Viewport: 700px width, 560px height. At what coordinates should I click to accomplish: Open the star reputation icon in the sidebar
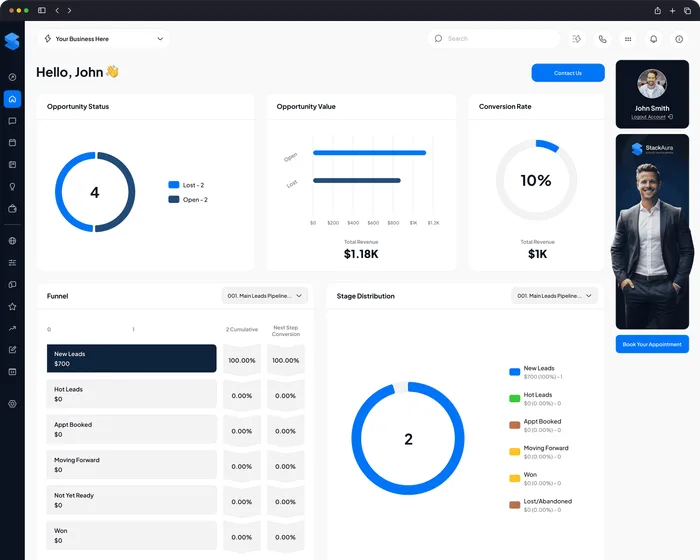coord(12,306)
